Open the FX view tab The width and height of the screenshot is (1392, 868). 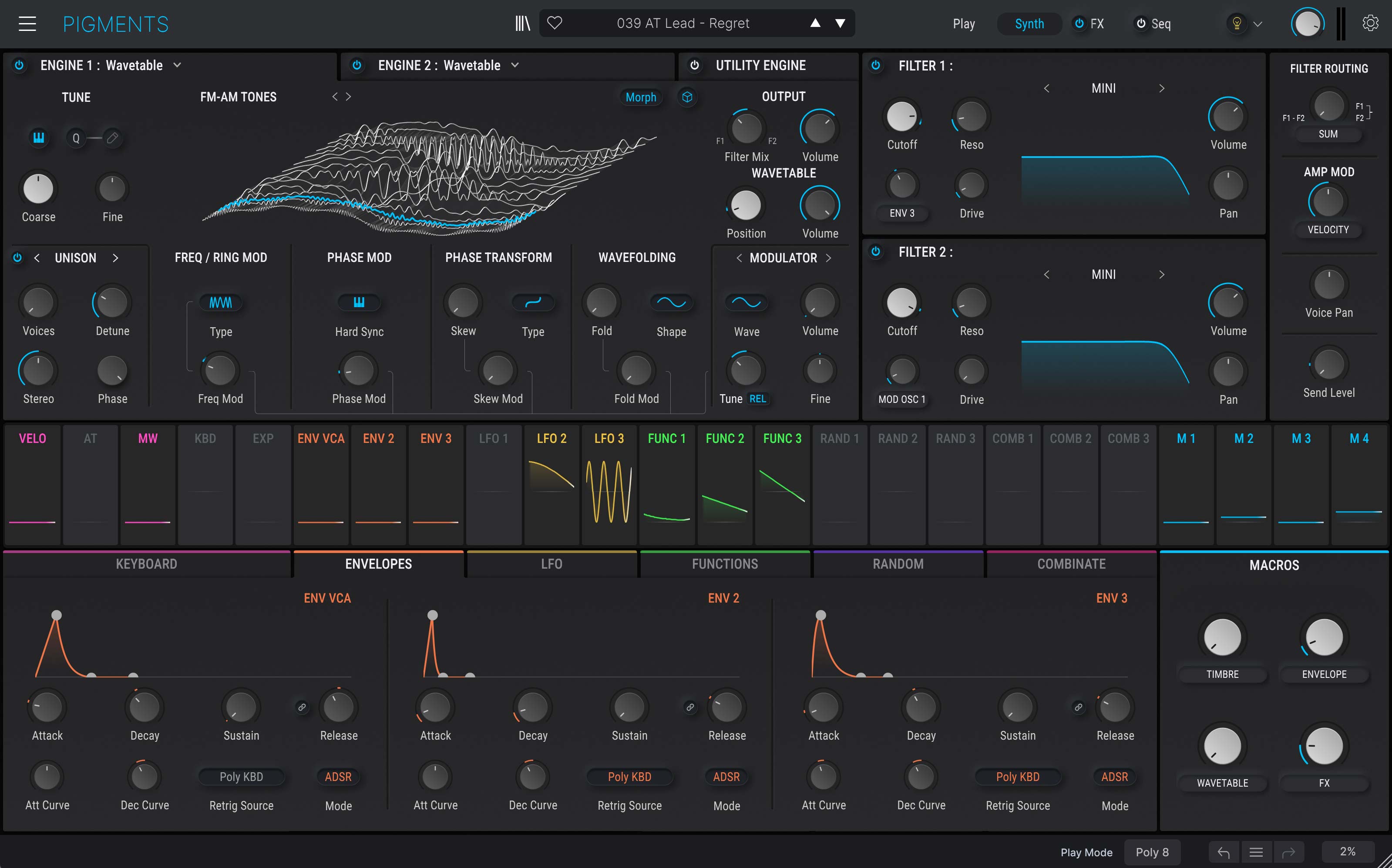[1096, 23]
